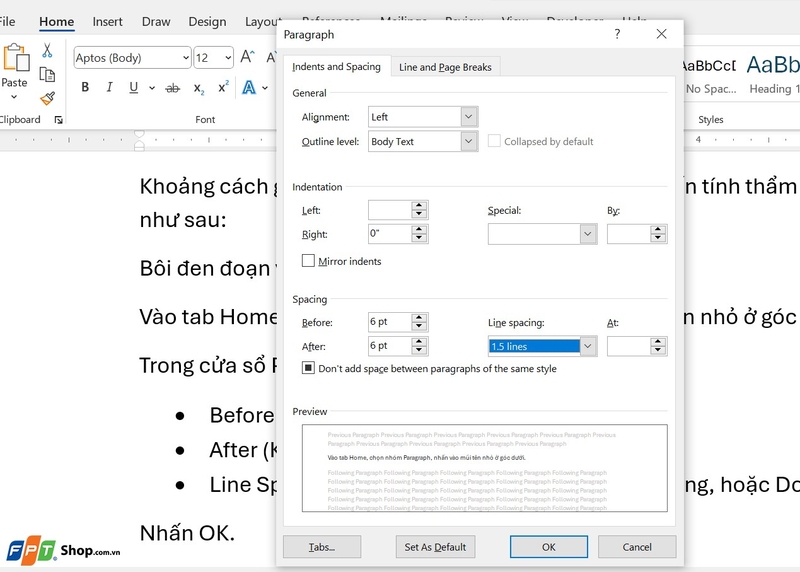This screenshot has width=800, height=572.
Task: Select the Format Painter brush icon
Action: click(47, 98)
